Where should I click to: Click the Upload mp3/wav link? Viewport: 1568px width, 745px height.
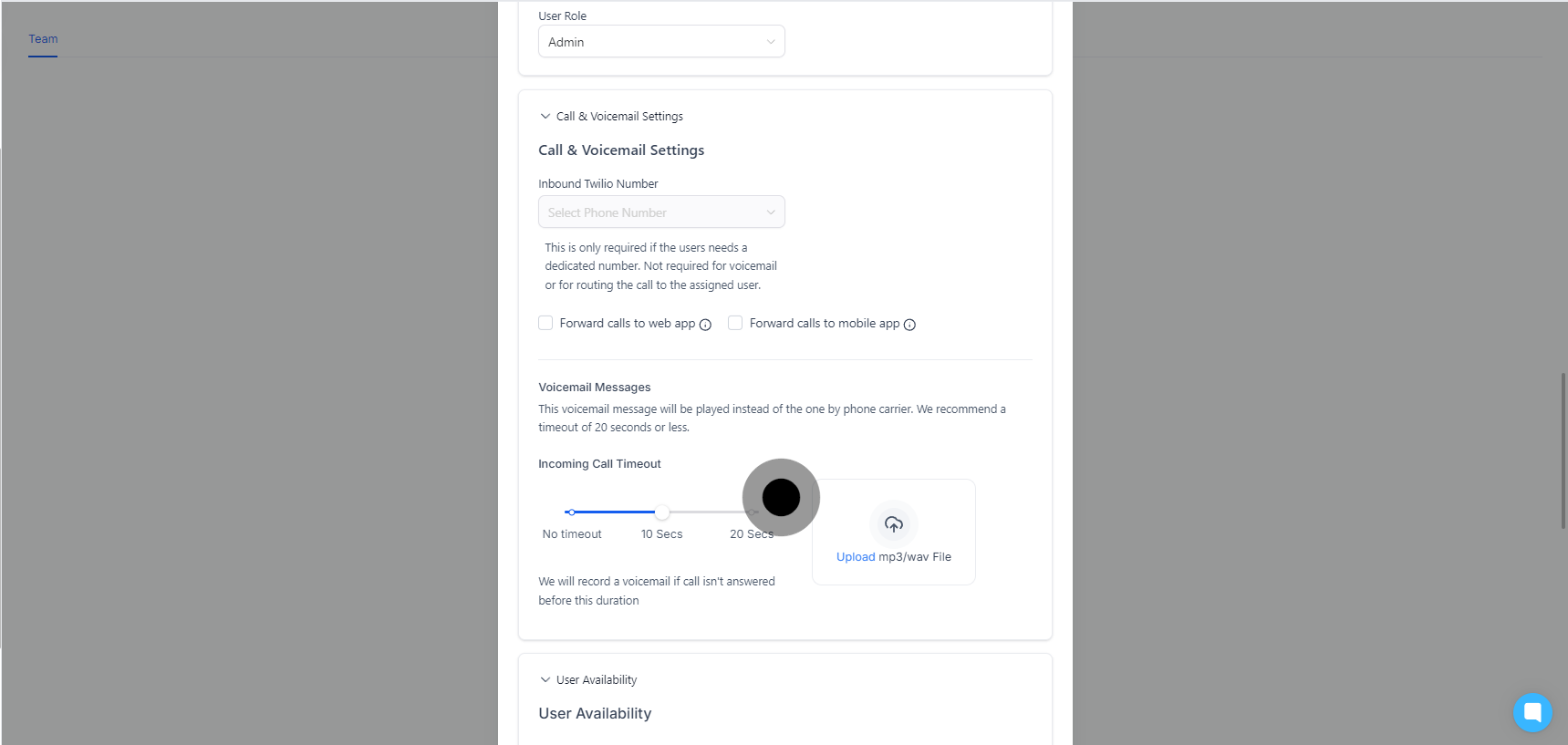[x=856, y=557]
